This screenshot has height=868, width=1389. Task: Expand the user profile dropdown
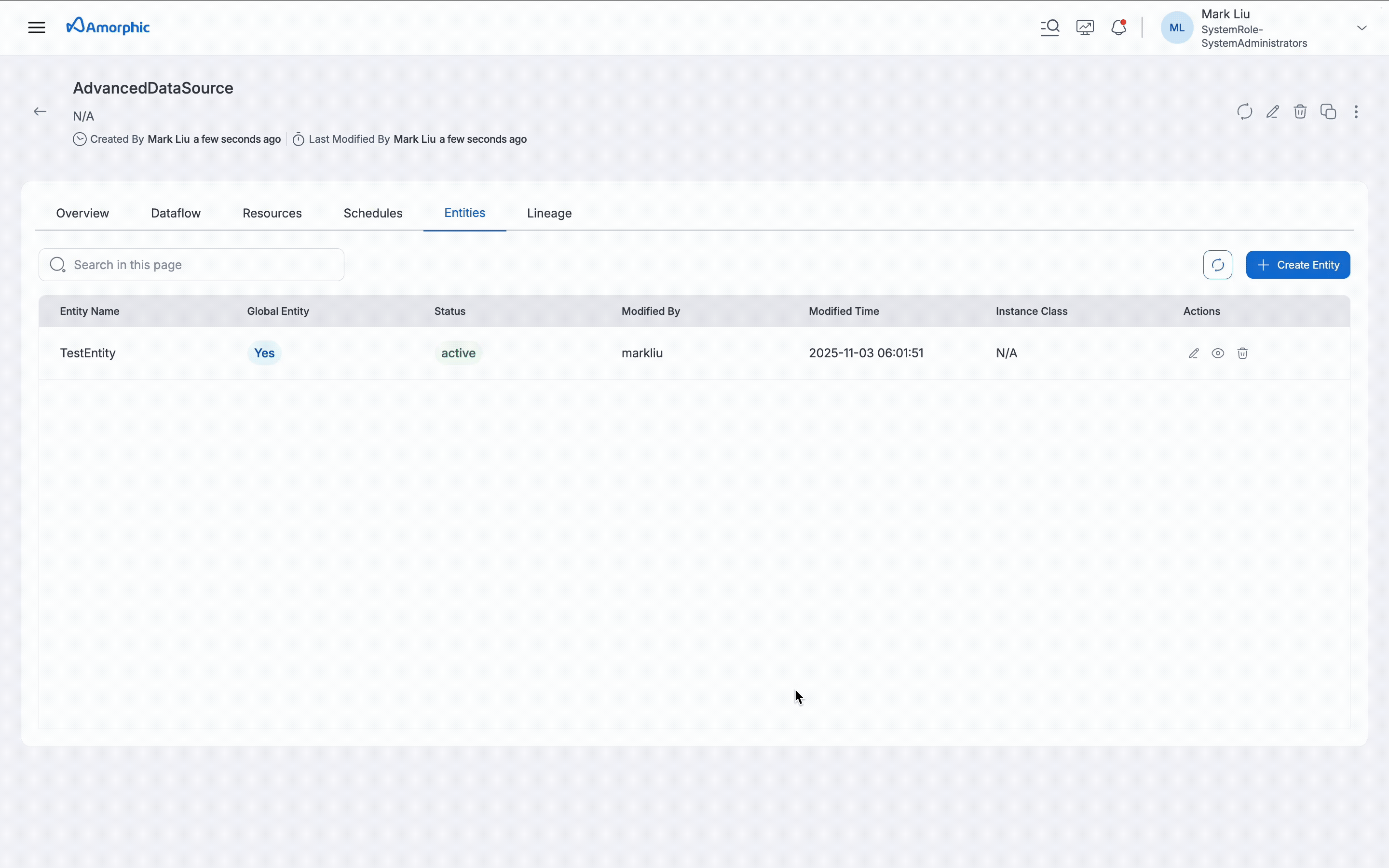pos(1362,27)
